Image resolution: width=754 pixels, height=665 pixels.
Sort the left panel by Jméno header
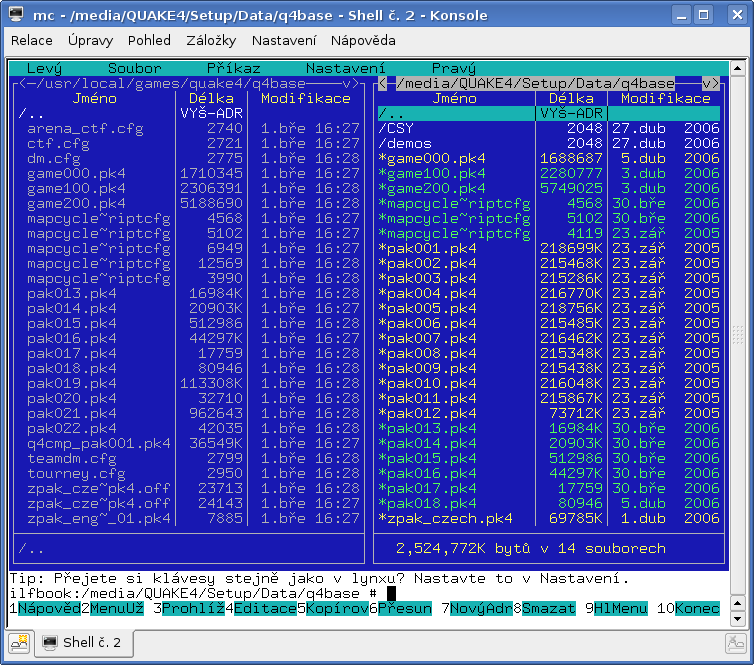click(94, 99)
